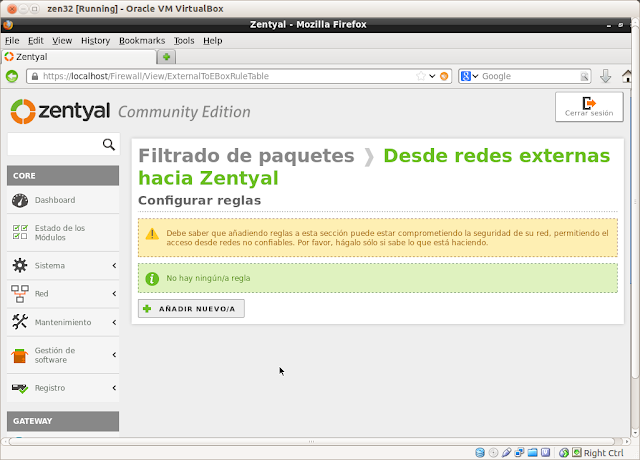Click the "Configurar reglas" heading

click(x=199, y=200)
